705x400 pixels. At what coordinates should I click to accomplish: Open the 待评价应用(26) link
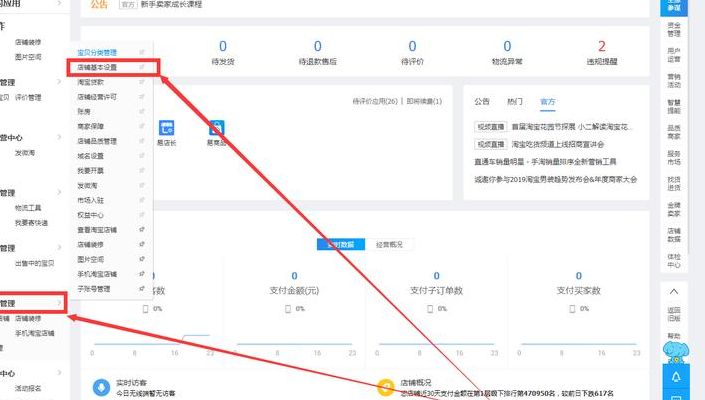pyautogui.click(x=375, y=101)
